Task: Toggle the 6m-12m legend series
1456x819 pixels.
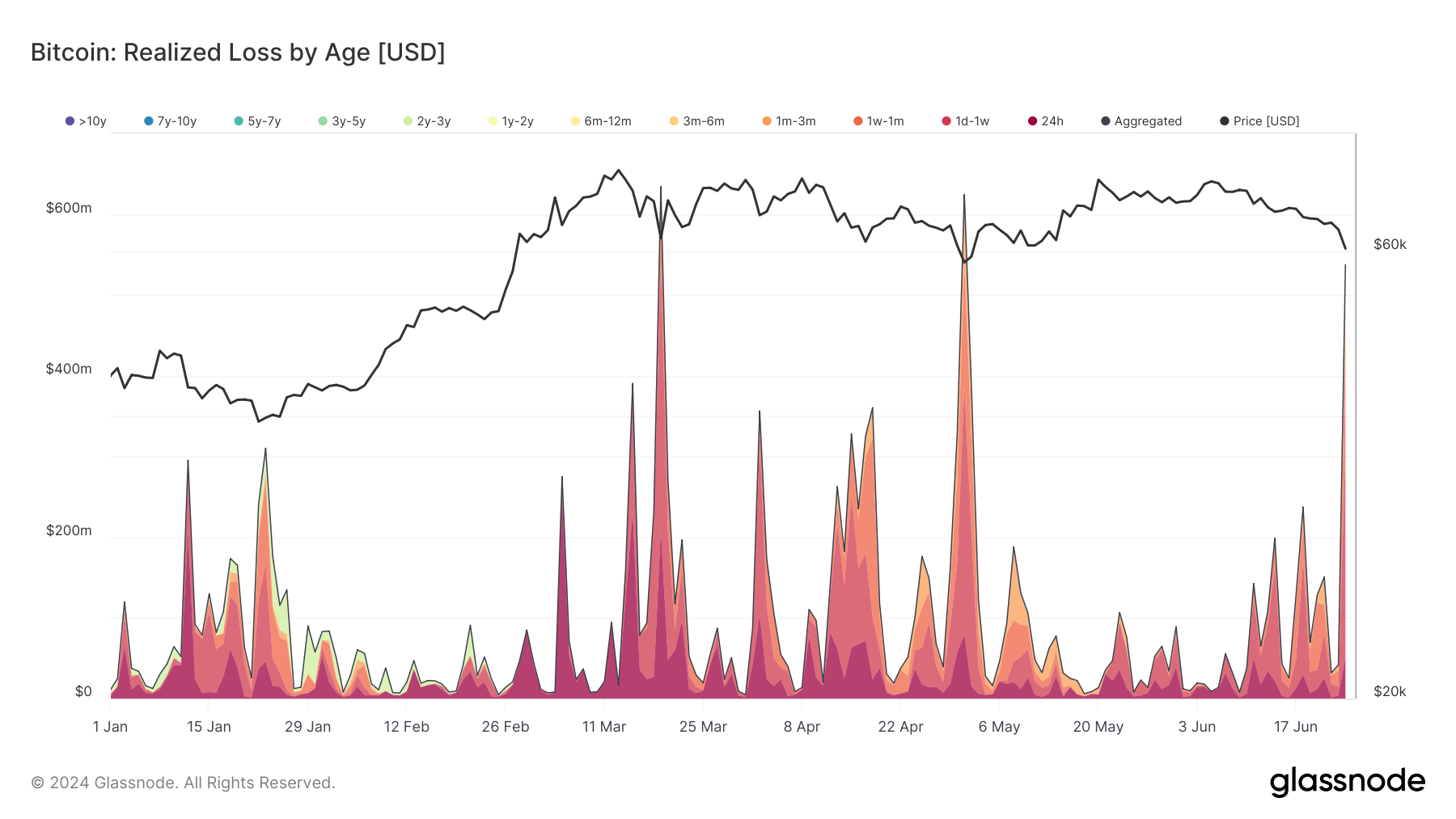Action: pos(600,121)
